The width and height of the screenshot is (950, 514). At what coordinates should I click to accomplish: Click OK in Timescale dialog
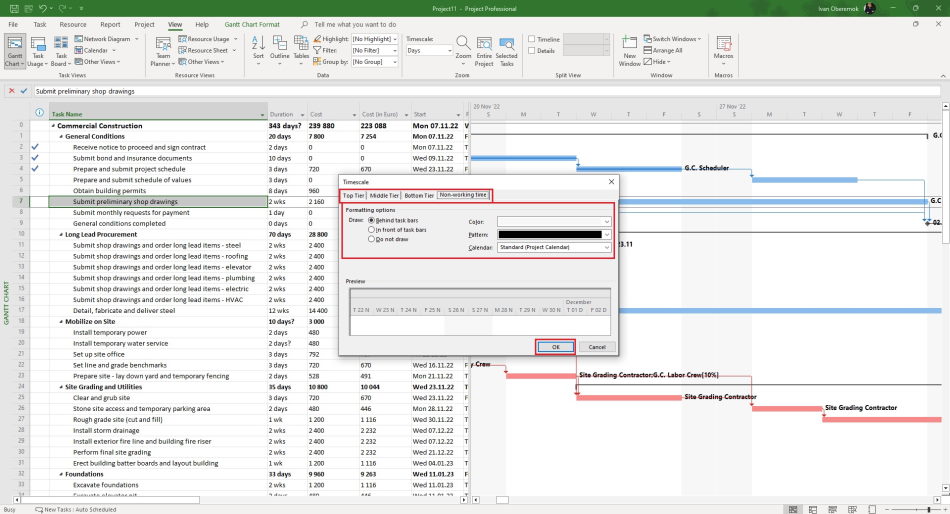556,347
